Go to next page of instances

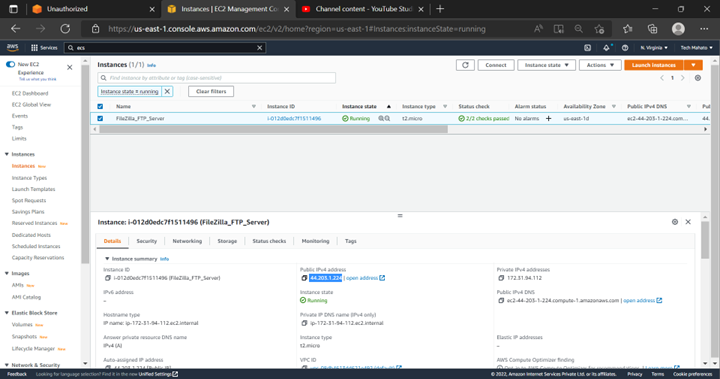(683, 78)
